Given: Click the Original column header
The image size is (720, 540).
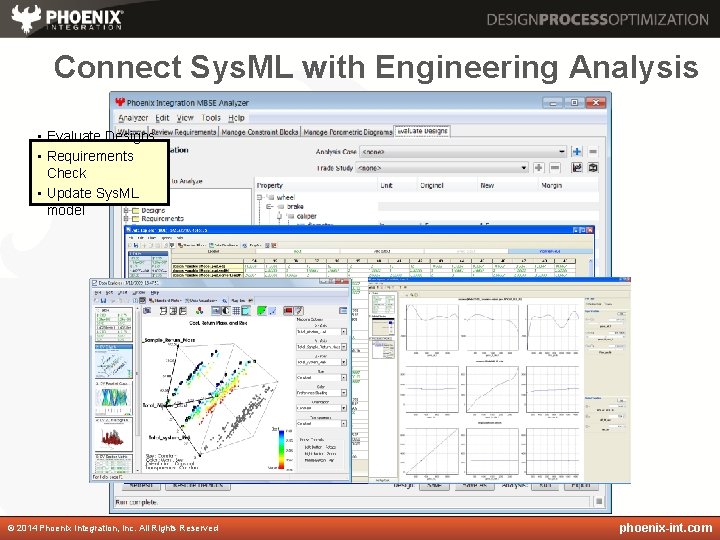Looking at the screenshot, I should coord(447,186).
